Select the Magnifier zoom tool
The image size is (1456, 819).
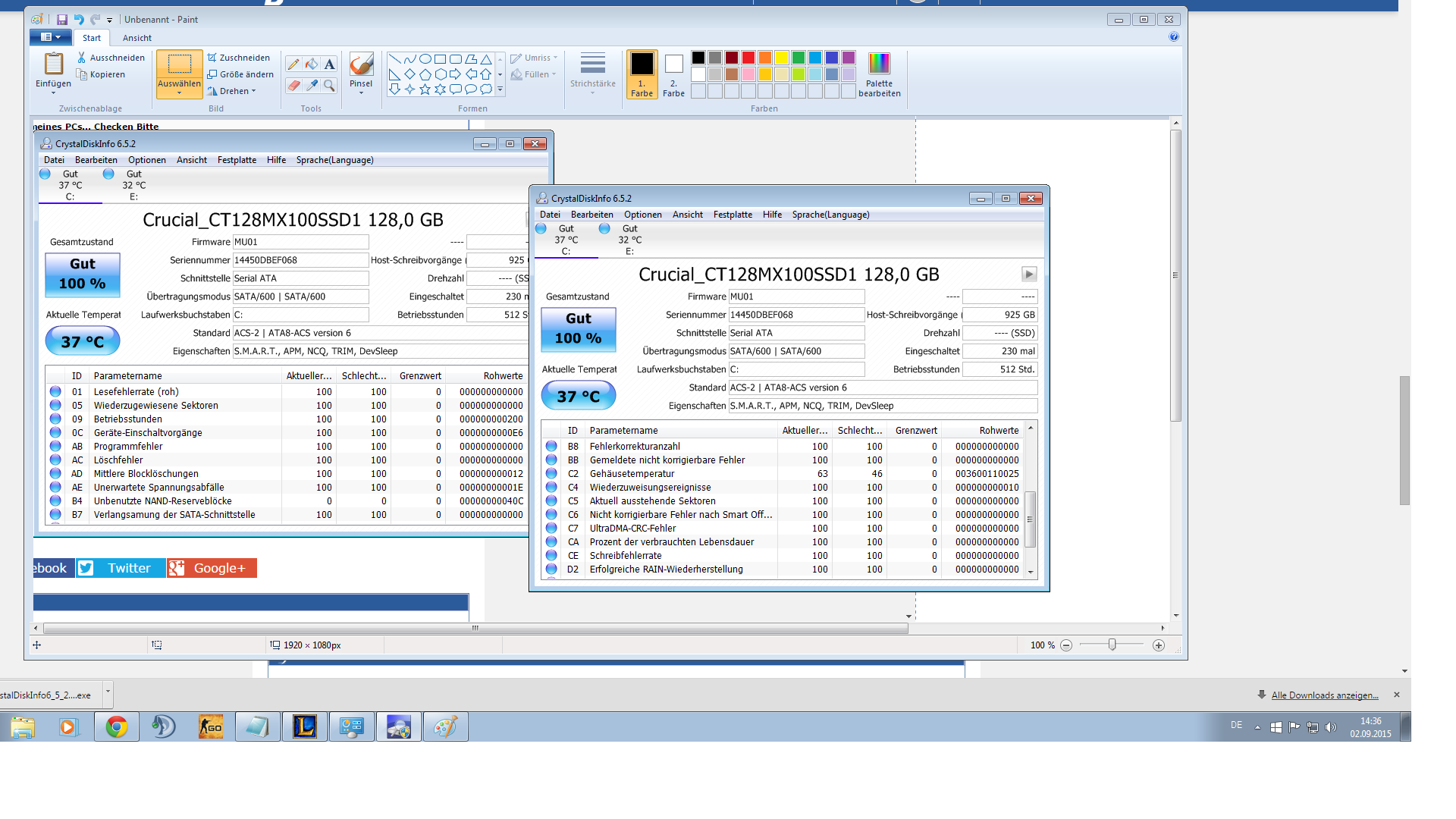tap(329, 86)
